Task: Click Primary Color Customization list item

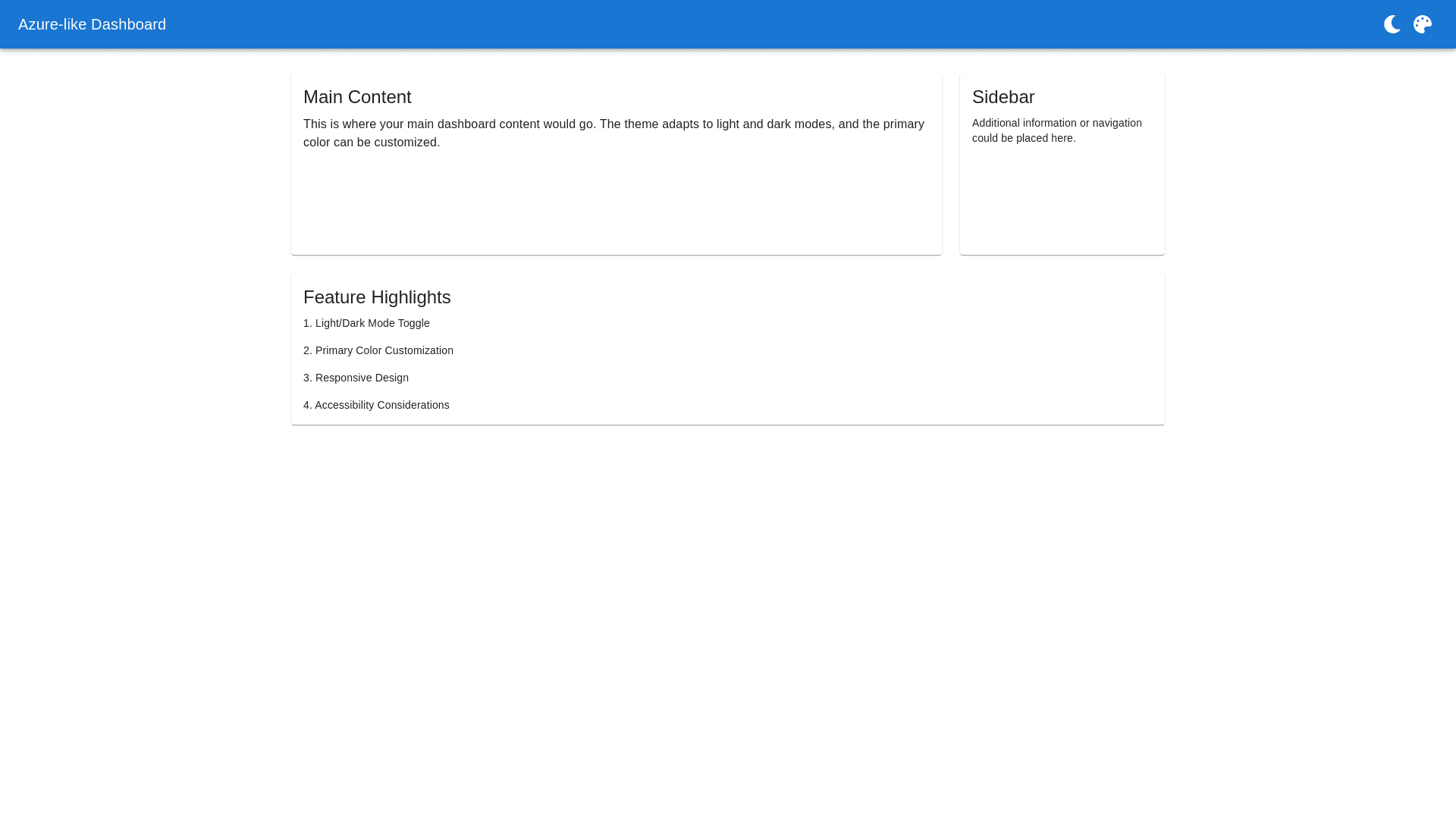Action: [378, 350]
